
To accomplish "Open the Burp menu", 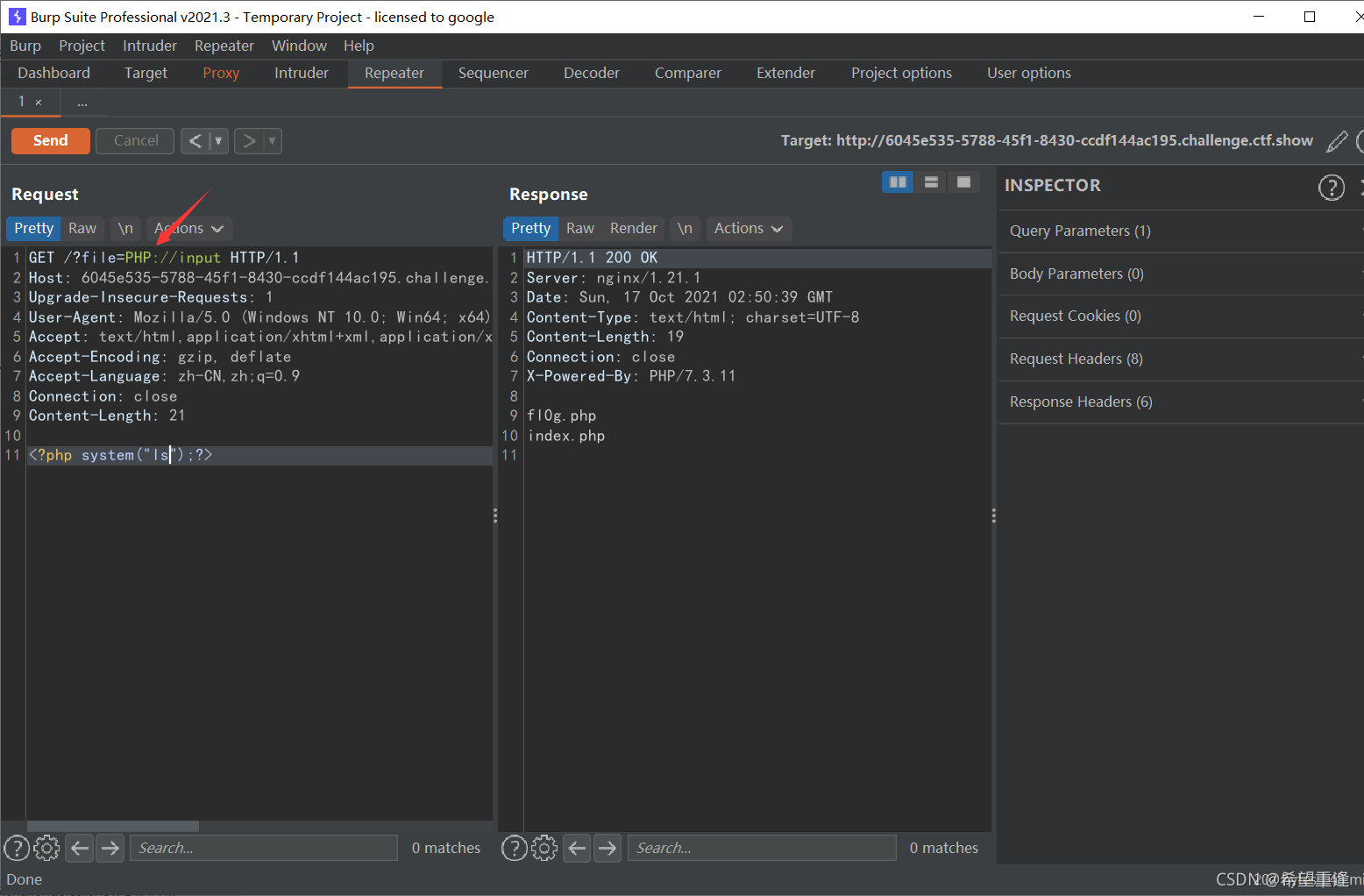I will pos(25,46).
